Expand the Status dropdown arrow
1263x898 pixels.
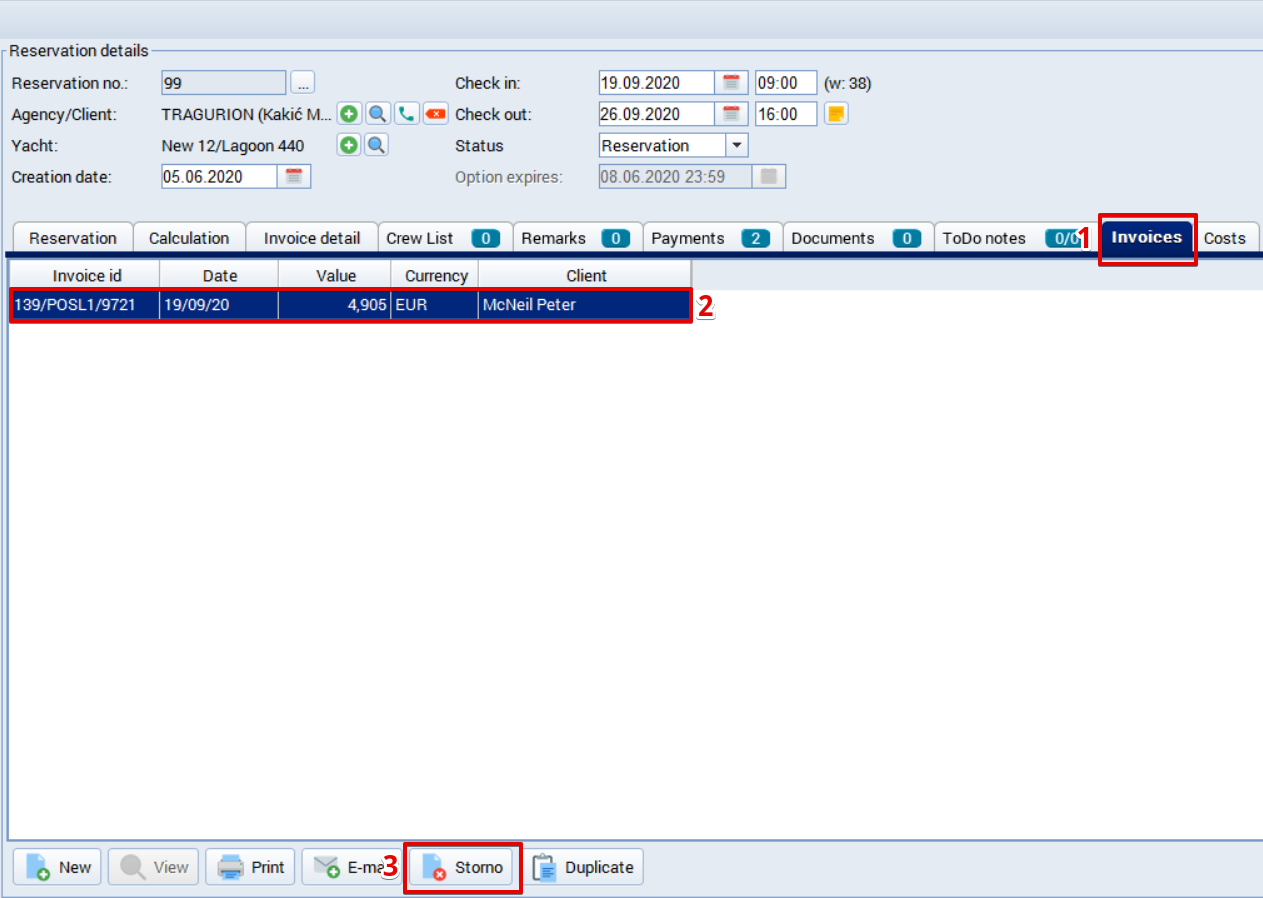(737, 145)
